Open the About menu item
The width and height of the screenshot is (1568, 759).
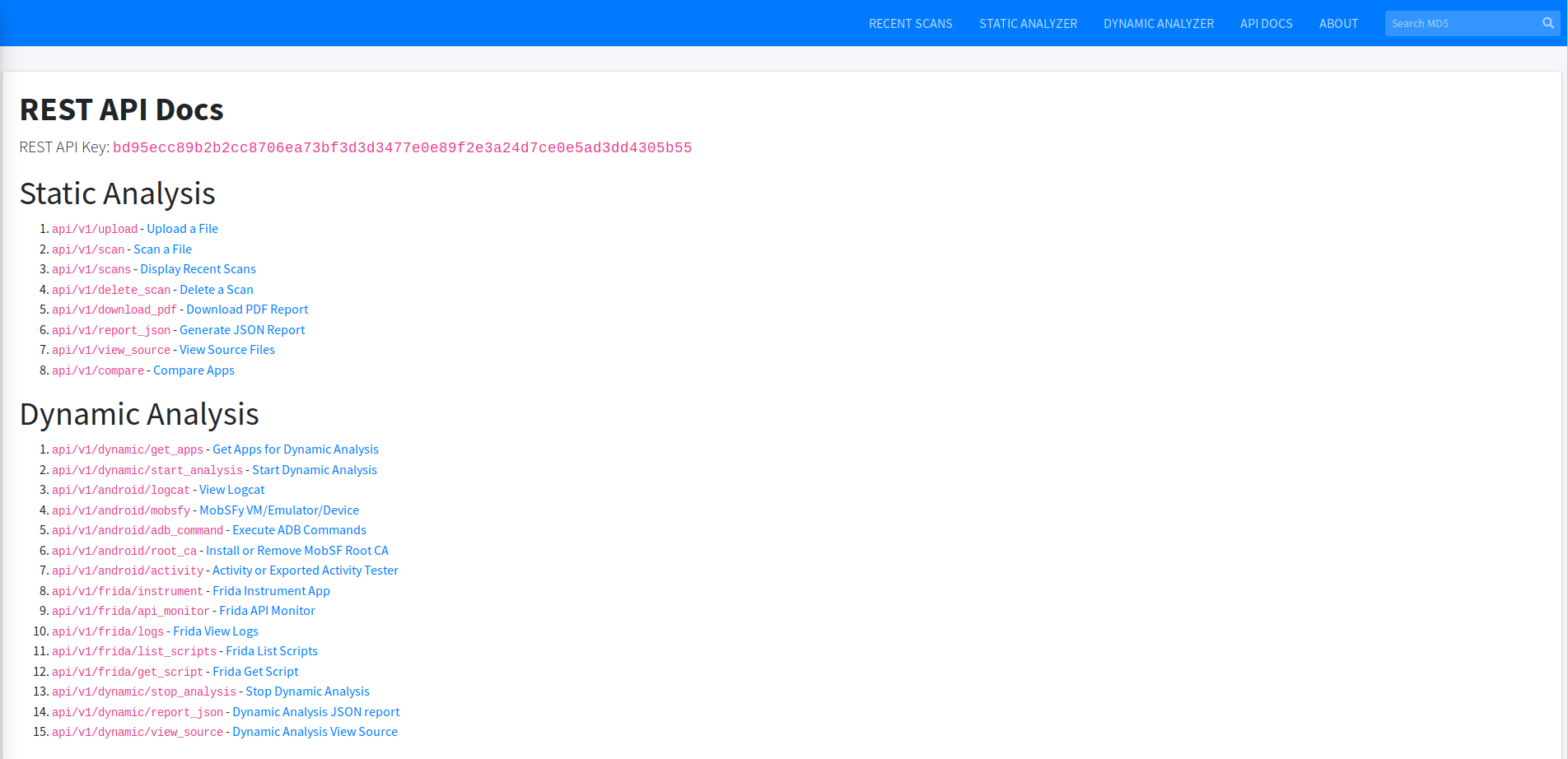tap(1338, 24)
